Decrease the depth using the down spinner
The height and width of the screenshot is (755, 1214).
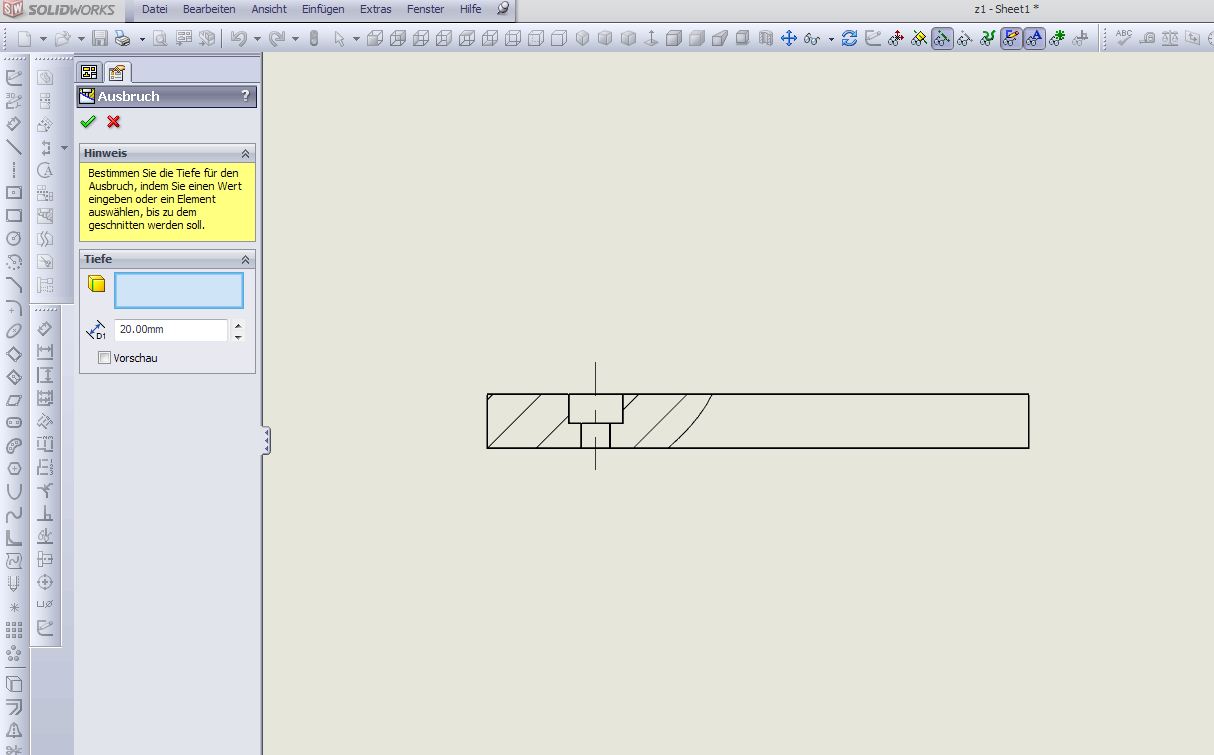(x=238, y=336)
